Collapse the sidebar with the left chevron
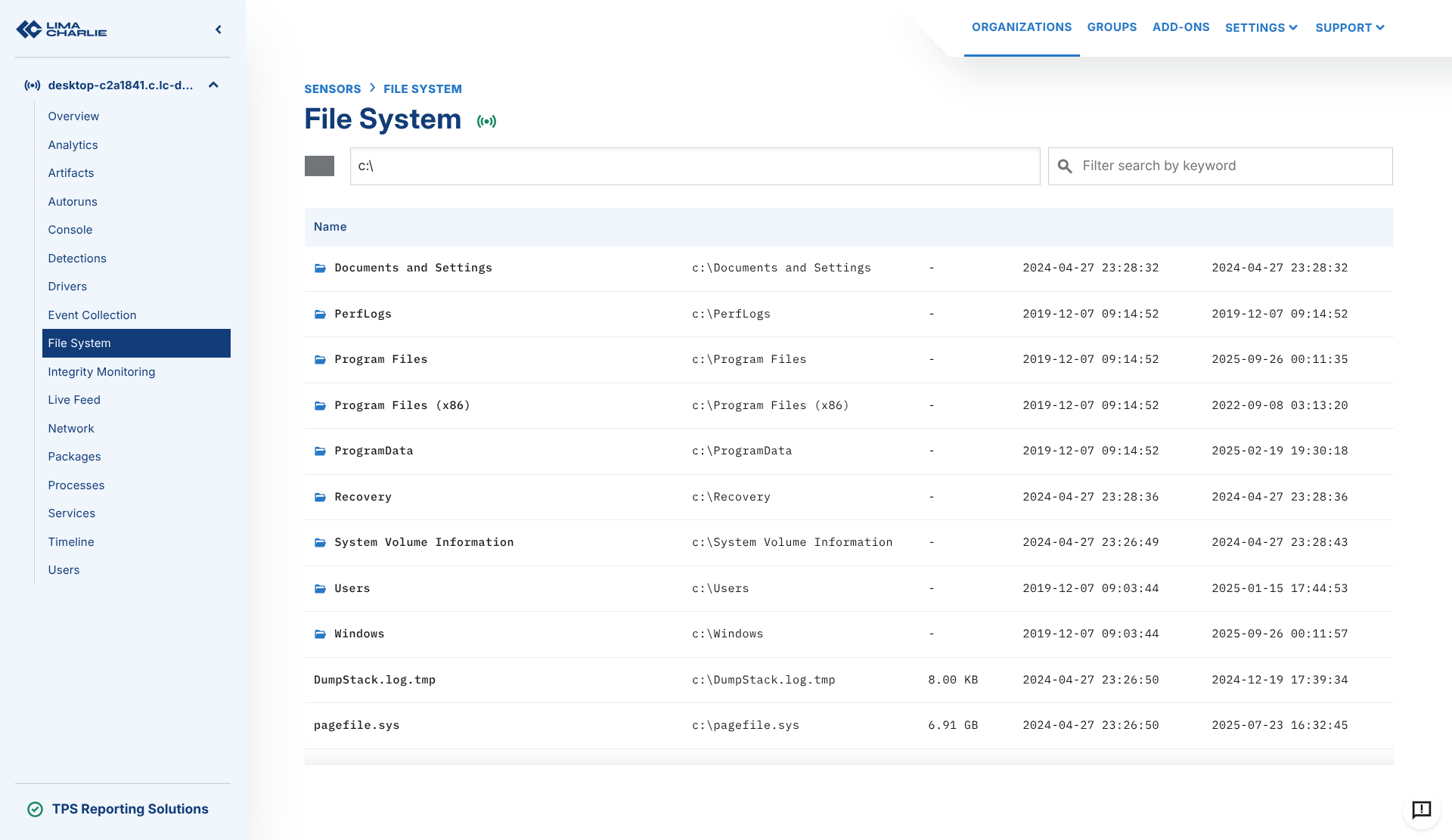 219,29
